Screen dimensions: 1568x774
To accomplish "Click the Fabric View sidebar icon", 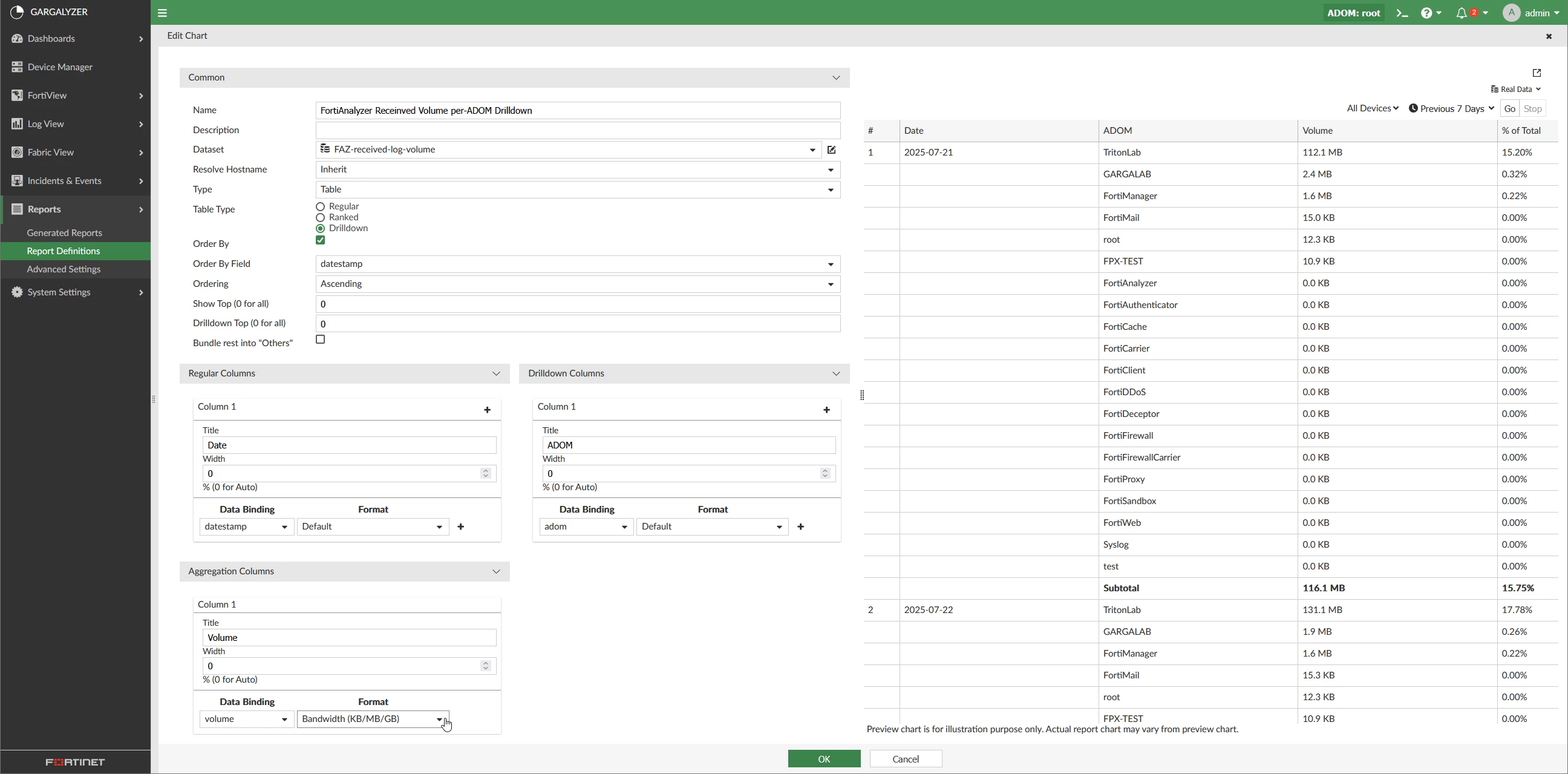I will 17,153.
